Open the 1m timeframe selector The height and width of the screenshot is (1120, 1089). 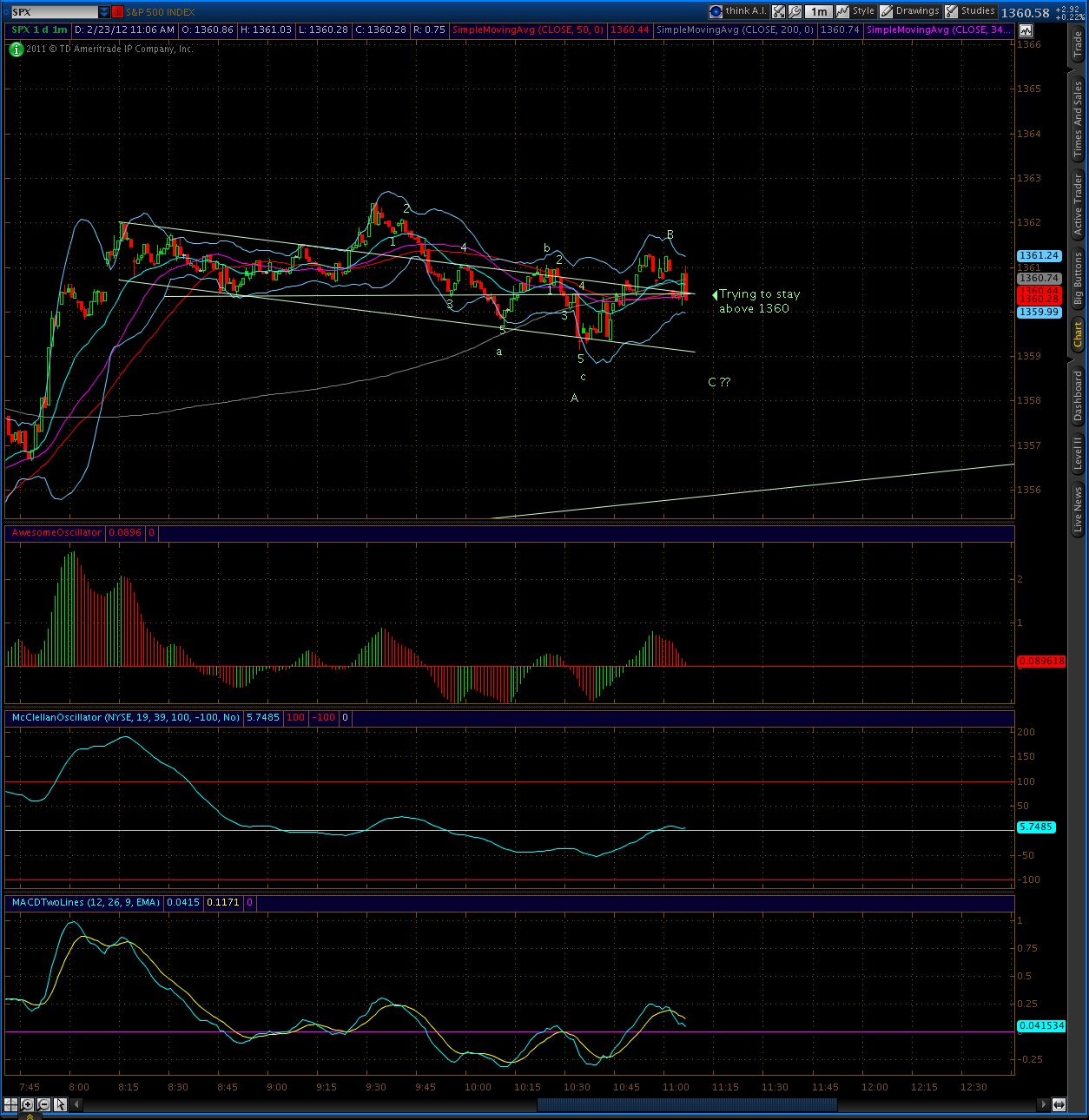(819, 11)
